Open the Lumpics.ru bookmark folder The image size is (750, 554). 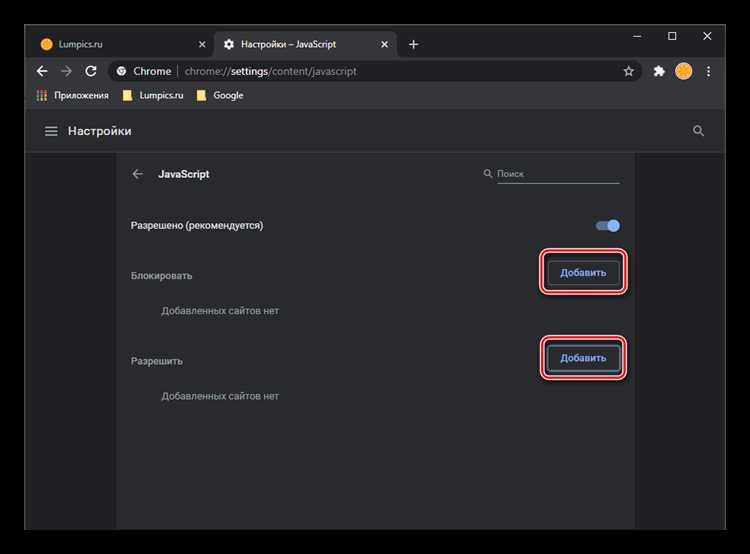pyautogui.click(x=153, y=96)
